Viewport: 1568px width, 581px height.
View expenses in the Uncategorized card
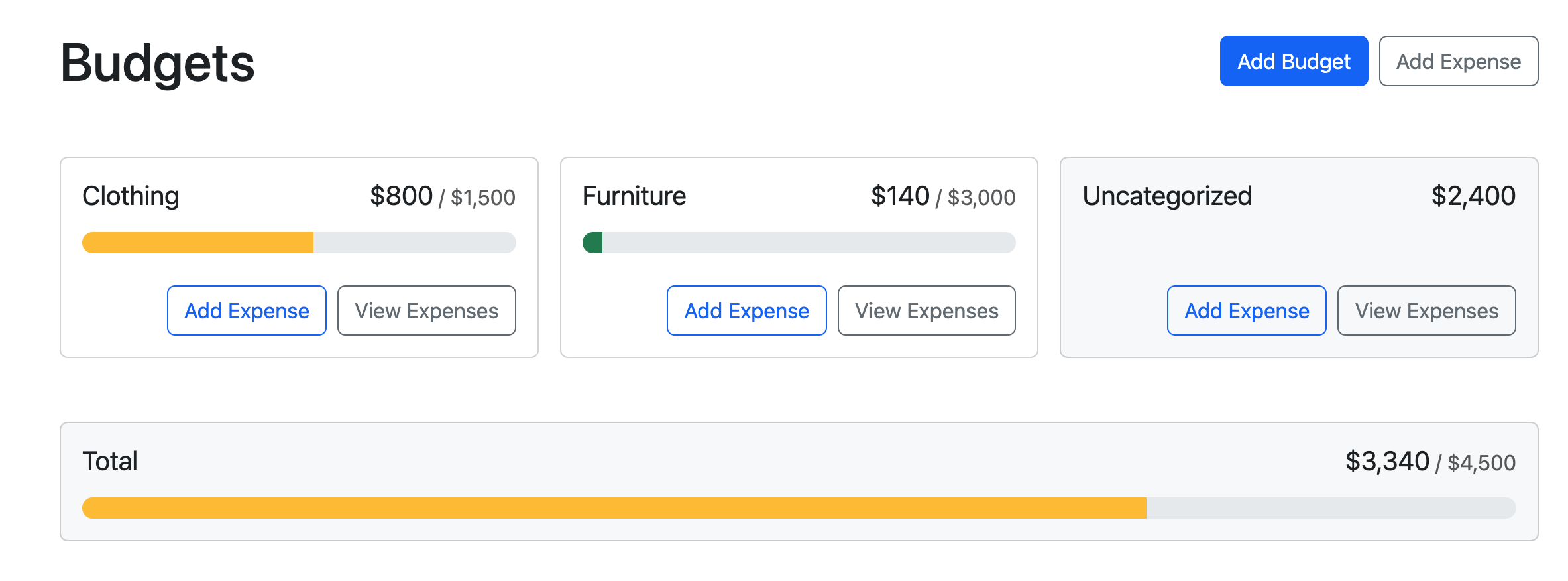point(1426,310)
